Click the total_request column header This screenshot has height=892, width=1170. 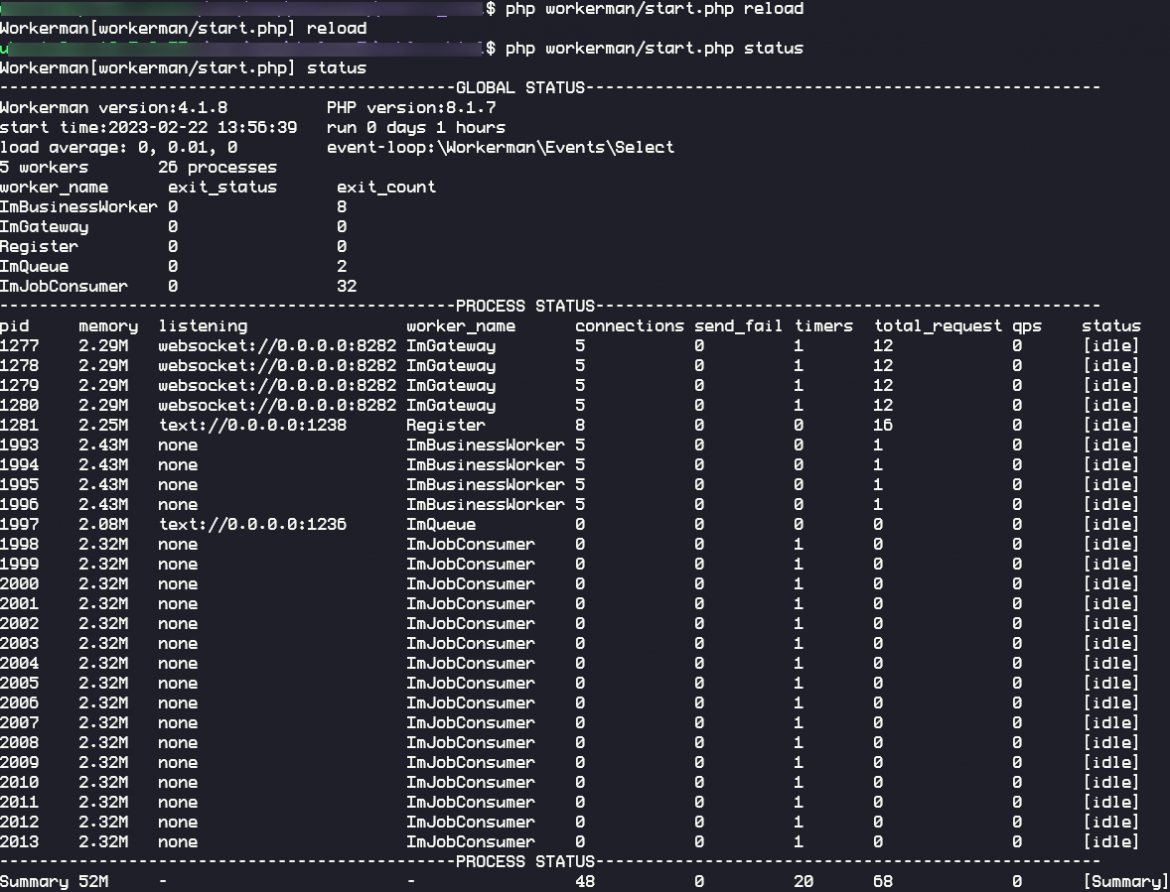click(937, 326)
